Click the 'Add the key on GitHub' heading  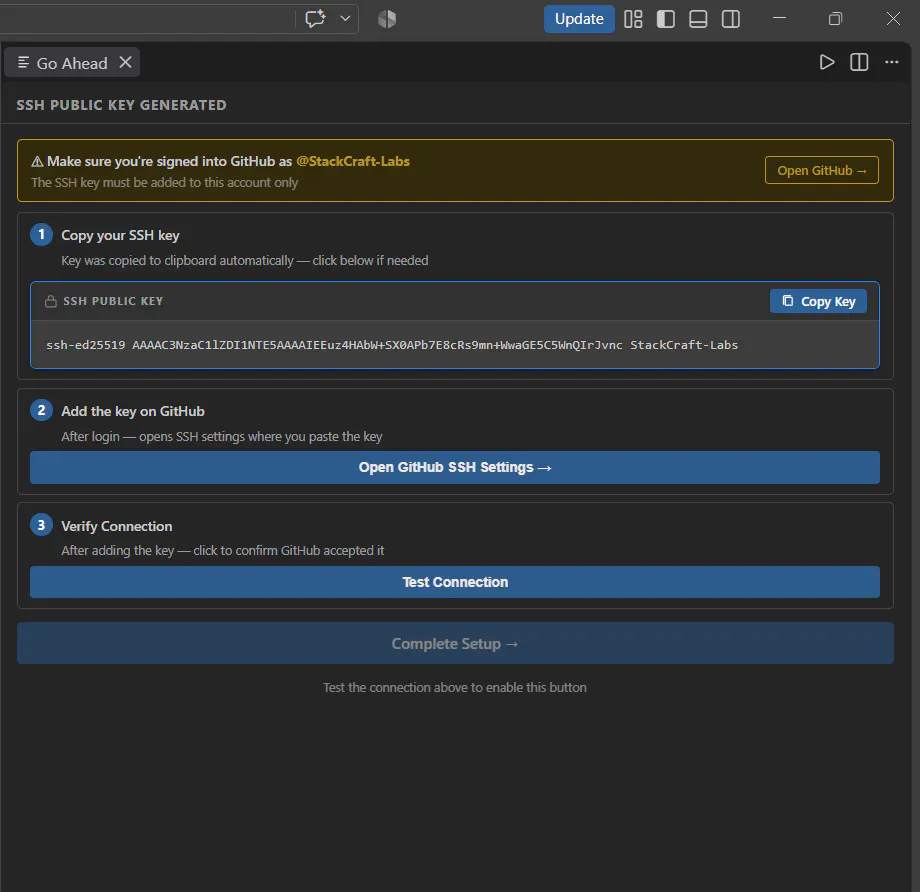point(133,411)
